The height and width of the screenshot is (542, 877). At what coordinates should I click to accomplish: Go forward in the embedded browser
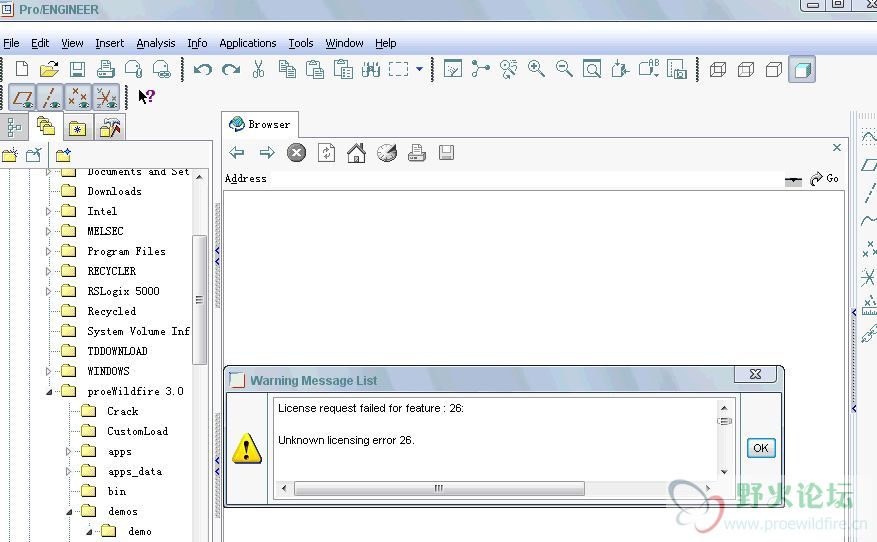coord(267,152)
